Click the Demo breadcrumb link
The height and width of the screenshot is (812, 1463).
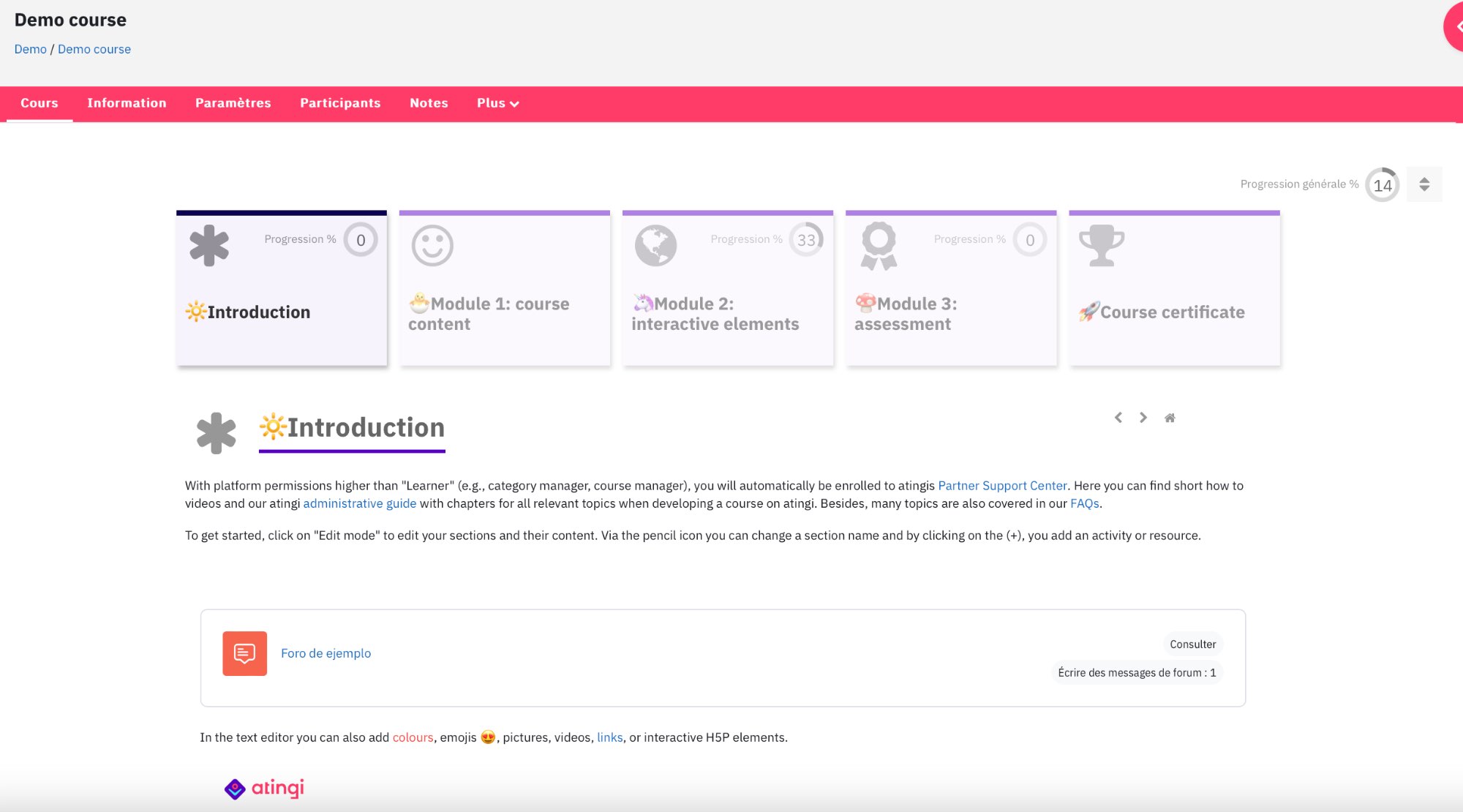[x=30, y=49]
